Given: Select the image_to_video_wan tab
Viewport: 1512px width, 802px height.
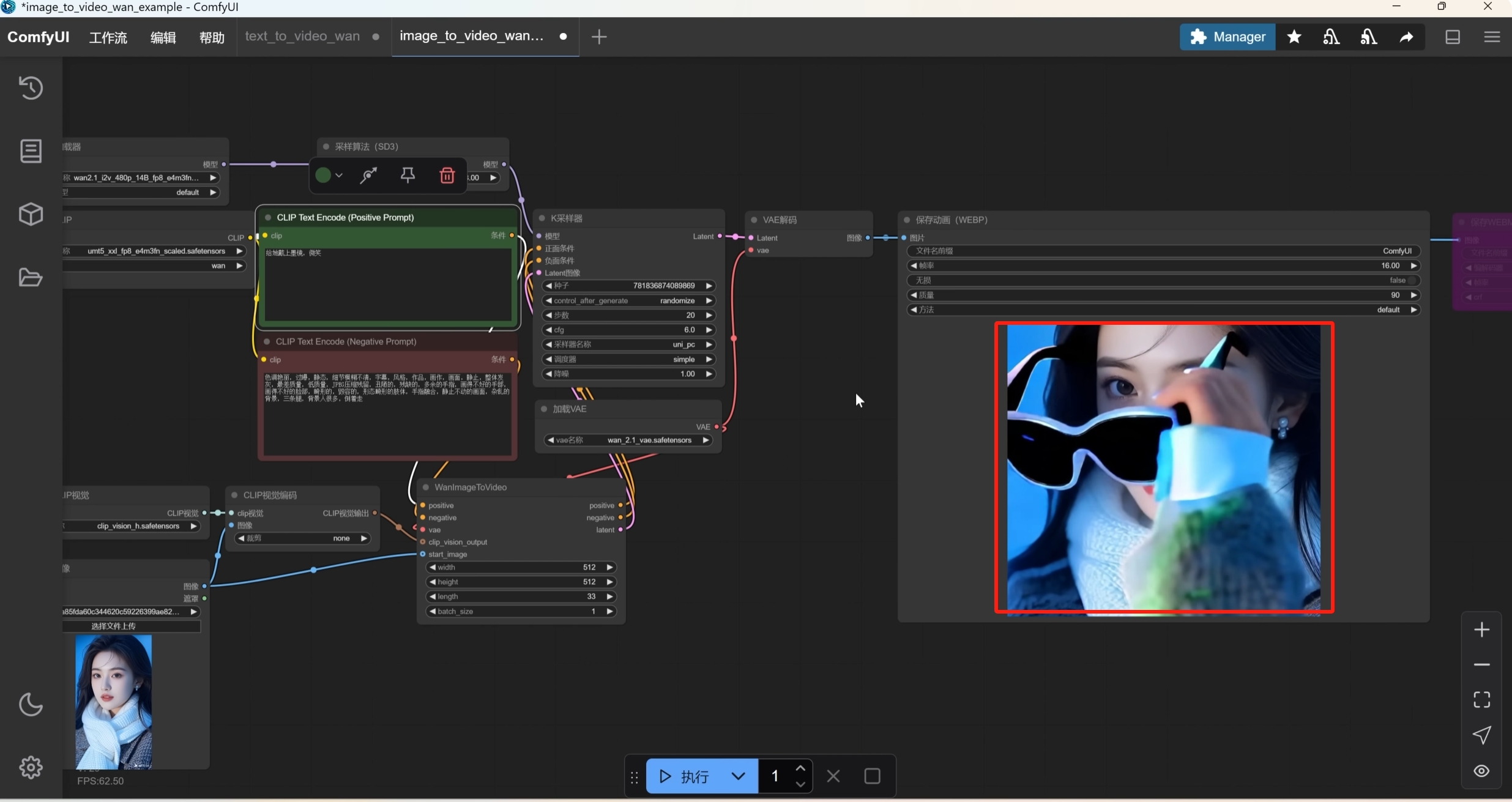Looking at the screenshot, I should 471,36.
